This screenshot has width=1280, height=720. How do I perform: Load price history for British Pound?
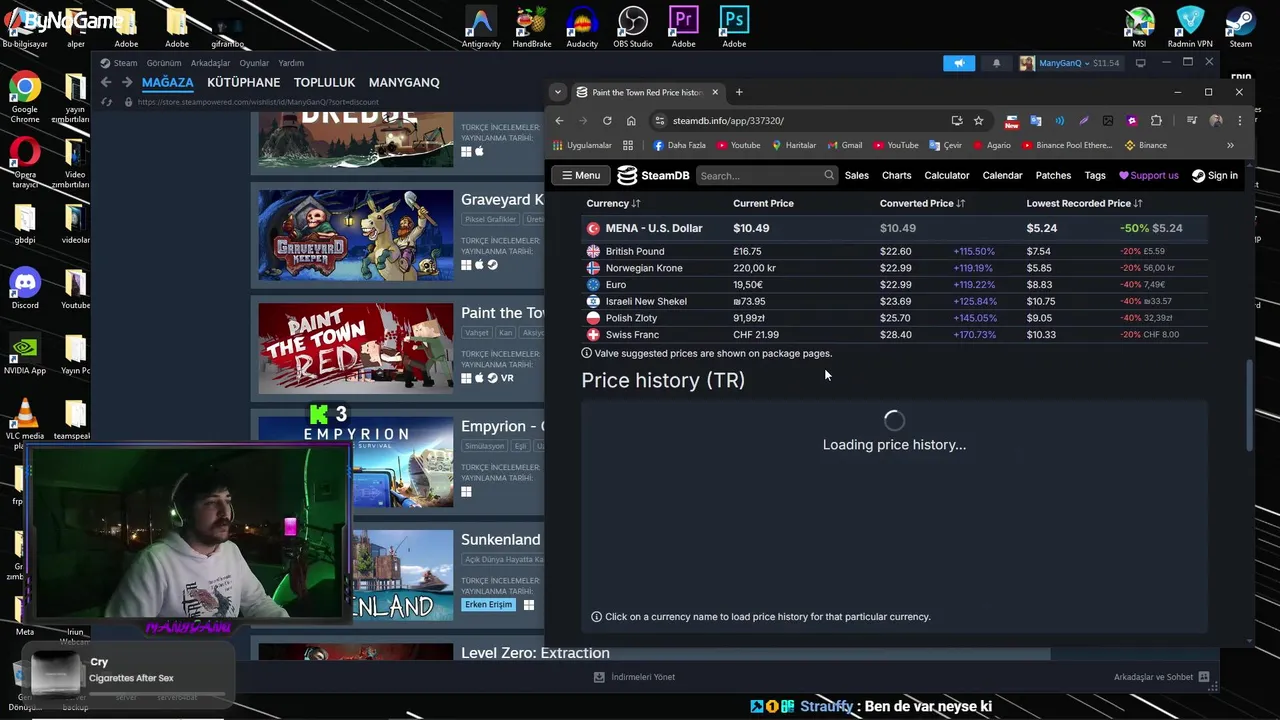(634, 251)
